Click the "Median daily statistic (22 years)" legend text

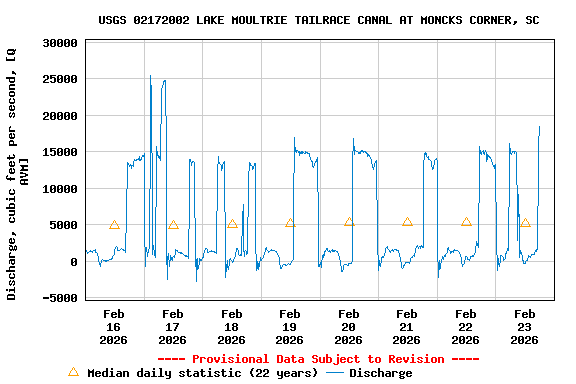pos(202,373)
